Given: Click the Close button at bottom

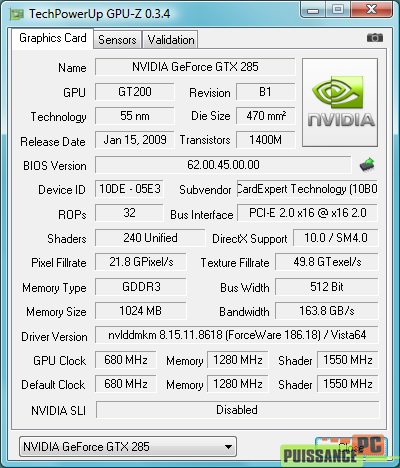Looking at the screenshot, I should (x=351, y=448).
